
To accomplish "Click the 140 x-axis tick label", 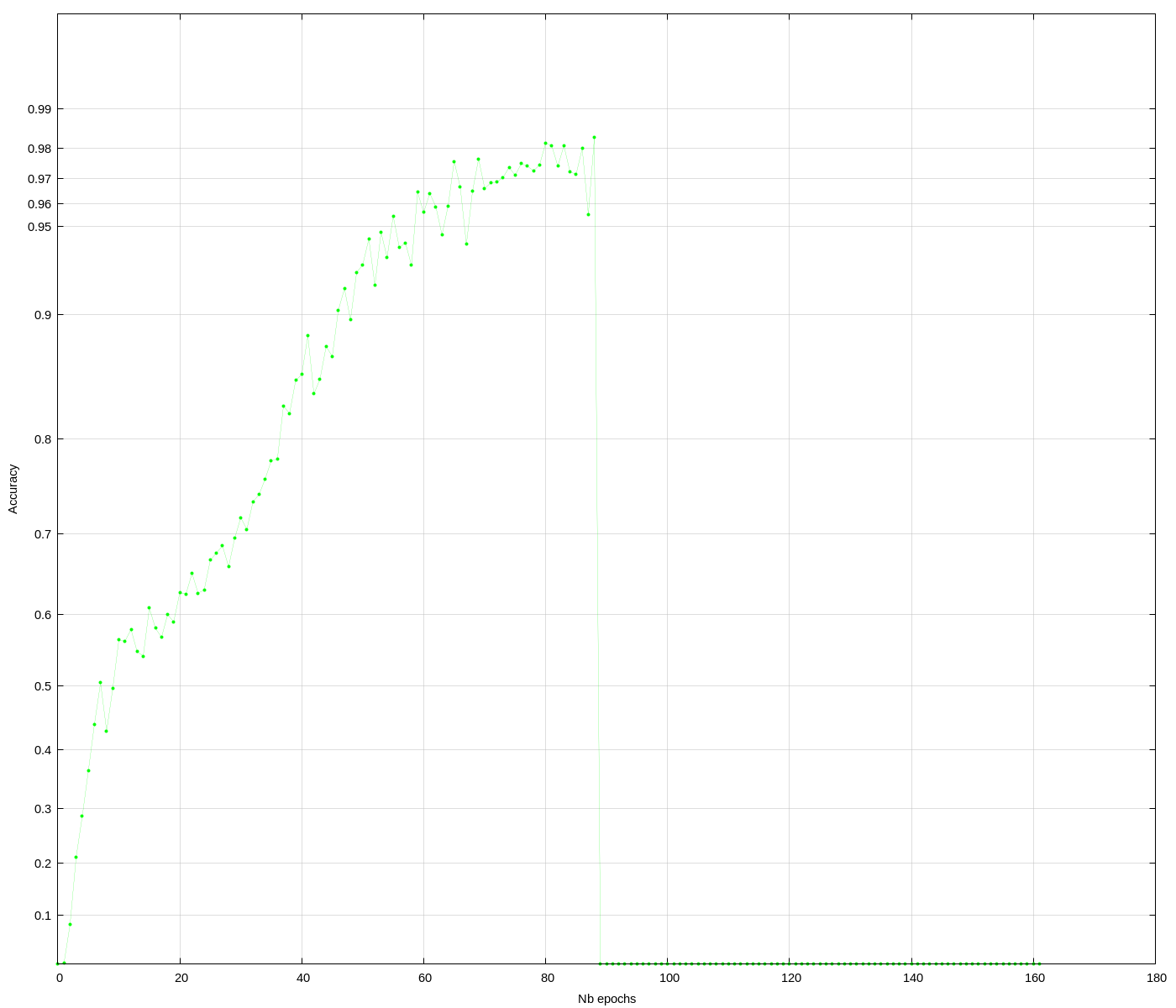I will coord(912,979).
